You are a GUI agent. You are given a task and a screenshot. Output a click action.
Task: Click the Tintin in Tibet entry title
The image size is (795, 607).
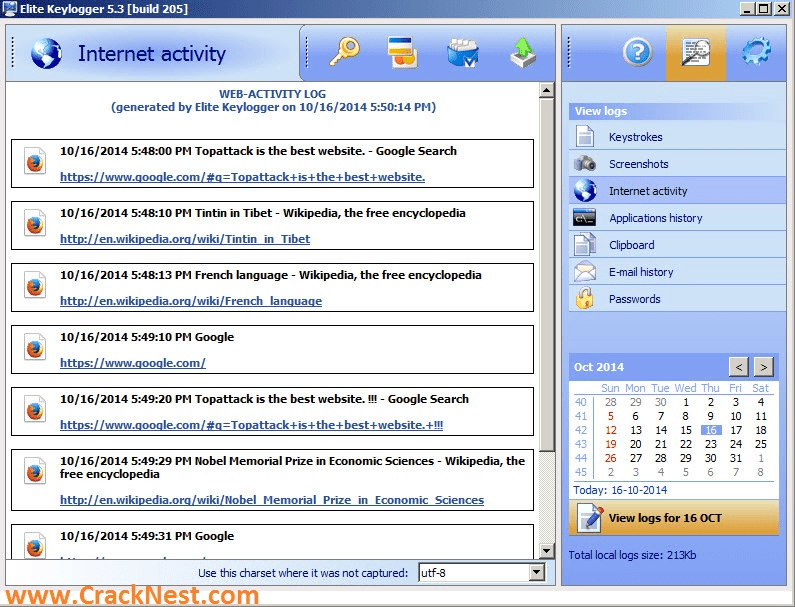263,212
